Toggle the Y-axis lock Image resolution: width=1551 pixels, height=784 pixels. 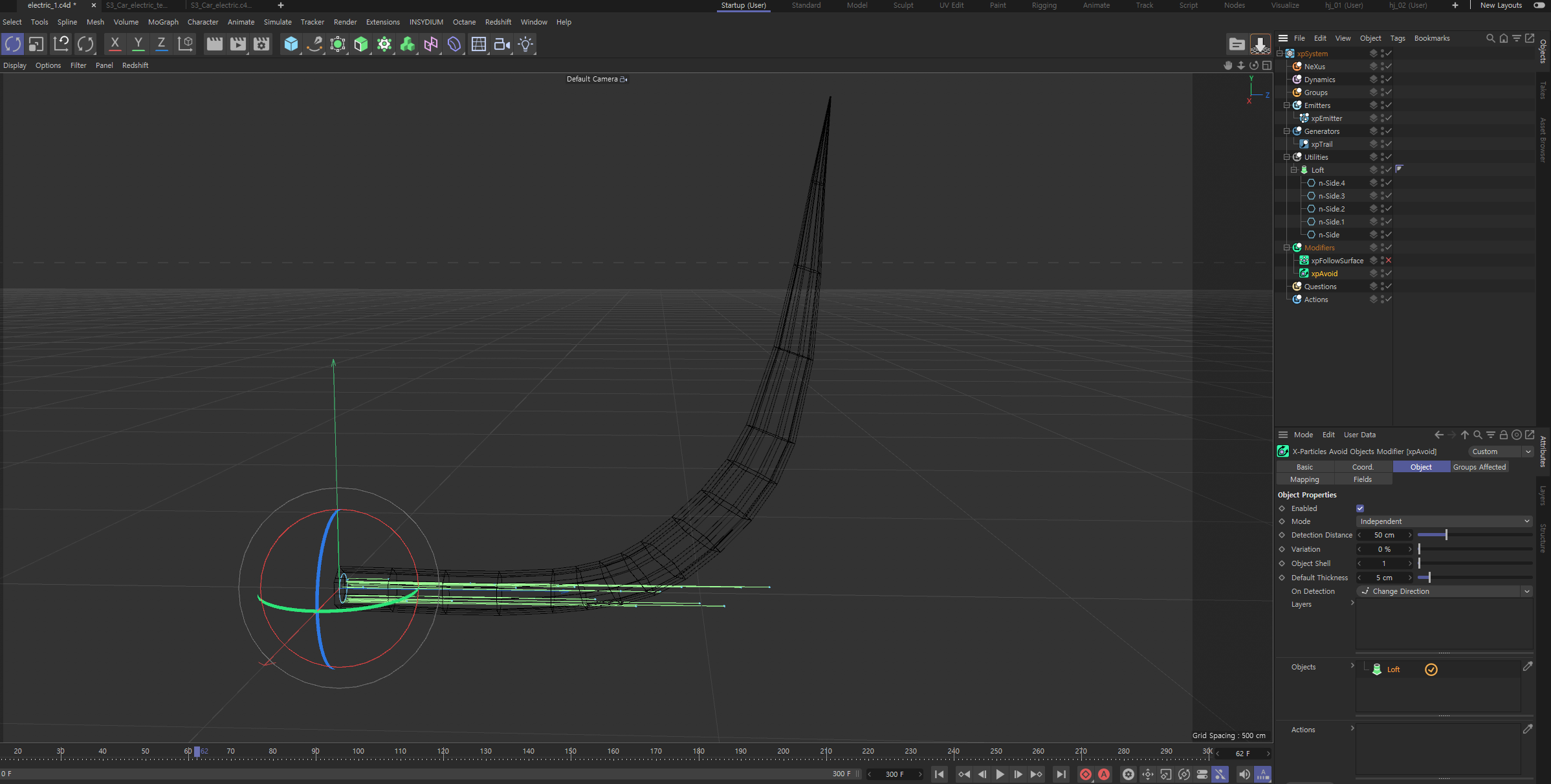tap(138, 44)
